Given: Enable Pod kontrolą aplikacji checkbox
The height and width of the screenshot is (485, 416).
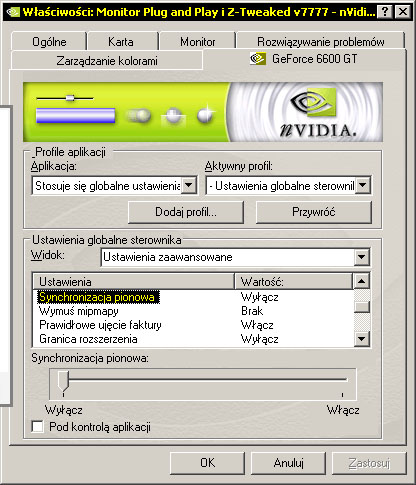Looking at the screenshot, I should (x=37, y=427).
